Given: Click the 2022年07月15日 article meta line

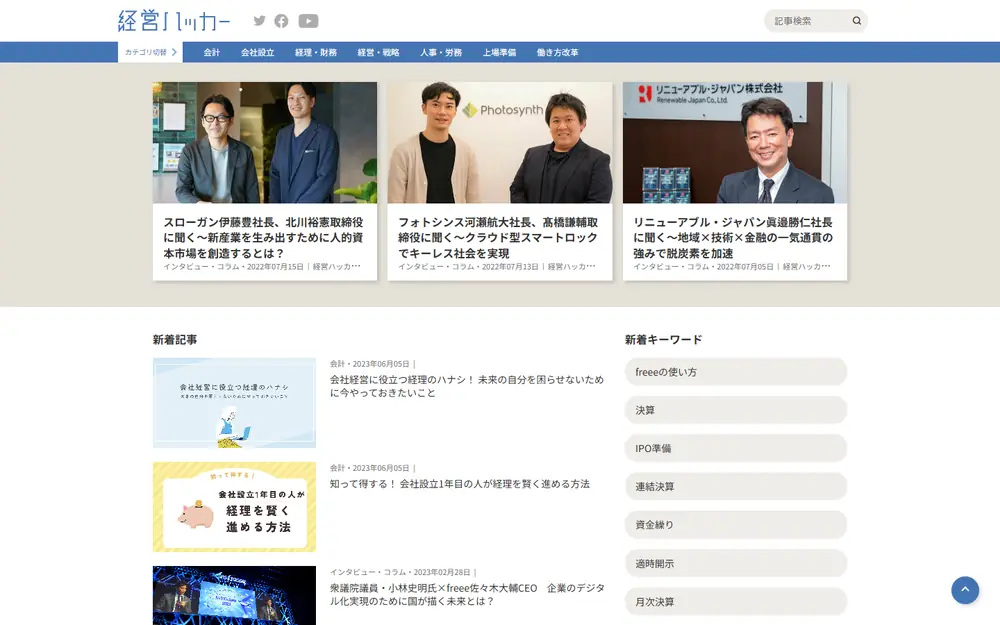Looking at the screenshot, I should (x=262, y=267).
